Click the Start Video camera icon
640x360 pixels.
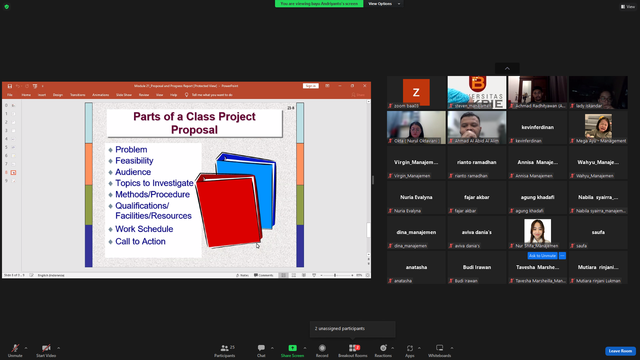(46, 348)
